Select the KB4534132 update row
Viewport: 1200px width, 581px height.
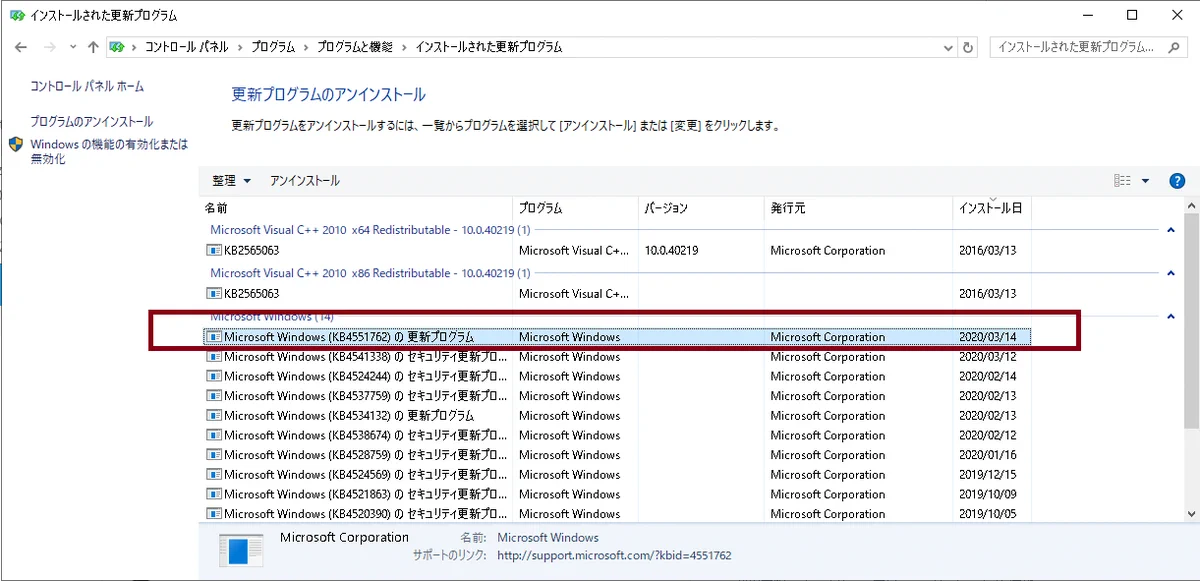[617, 416]
